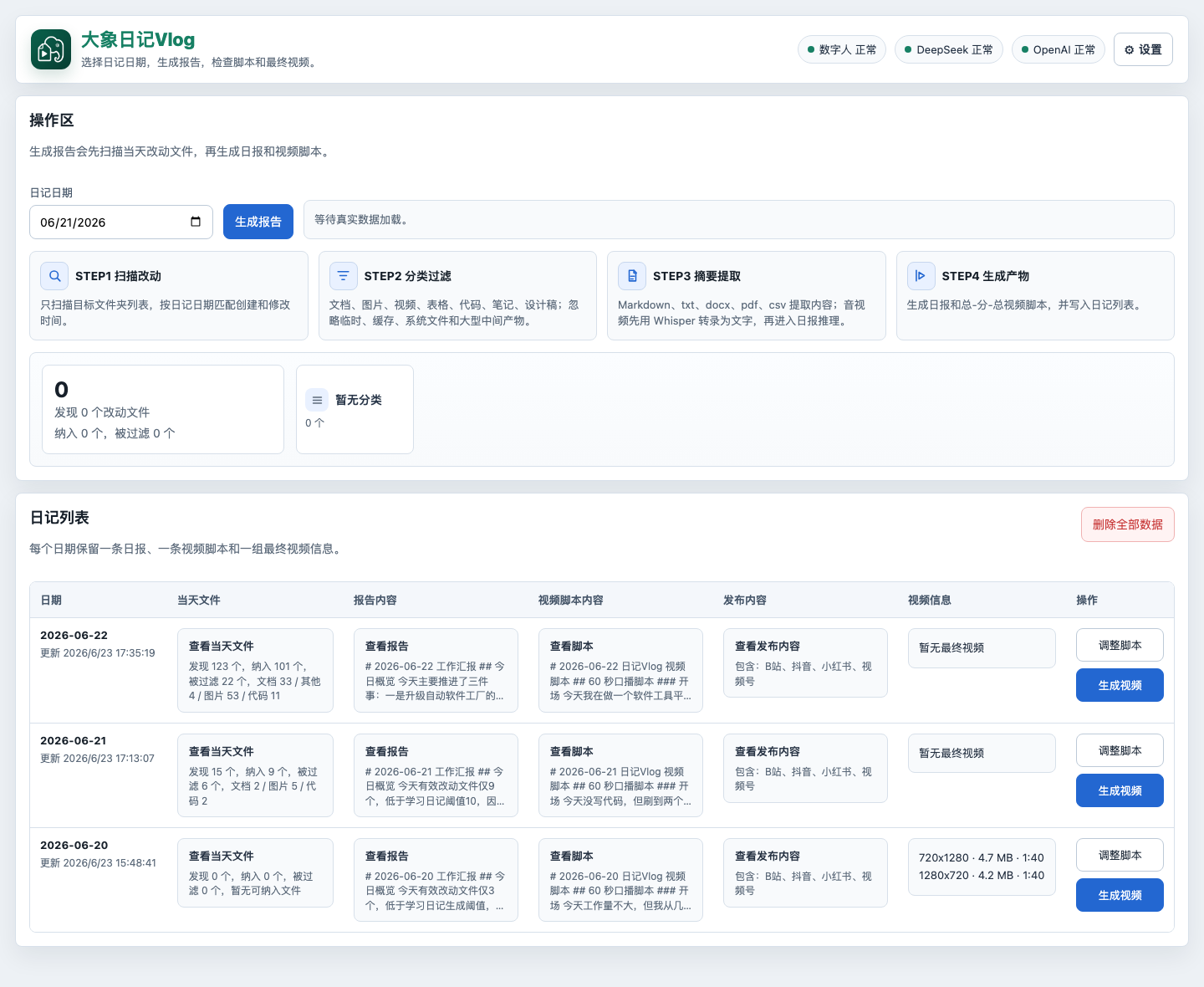Click the OpenAI 正常 status pill

tap(1059, 49)
